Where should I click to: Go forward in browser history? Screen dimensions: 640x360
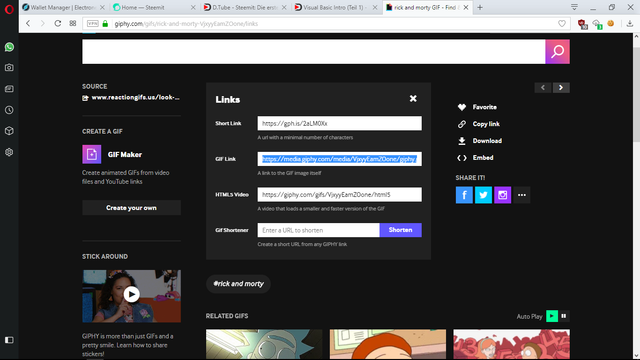(x=42, y=24)
